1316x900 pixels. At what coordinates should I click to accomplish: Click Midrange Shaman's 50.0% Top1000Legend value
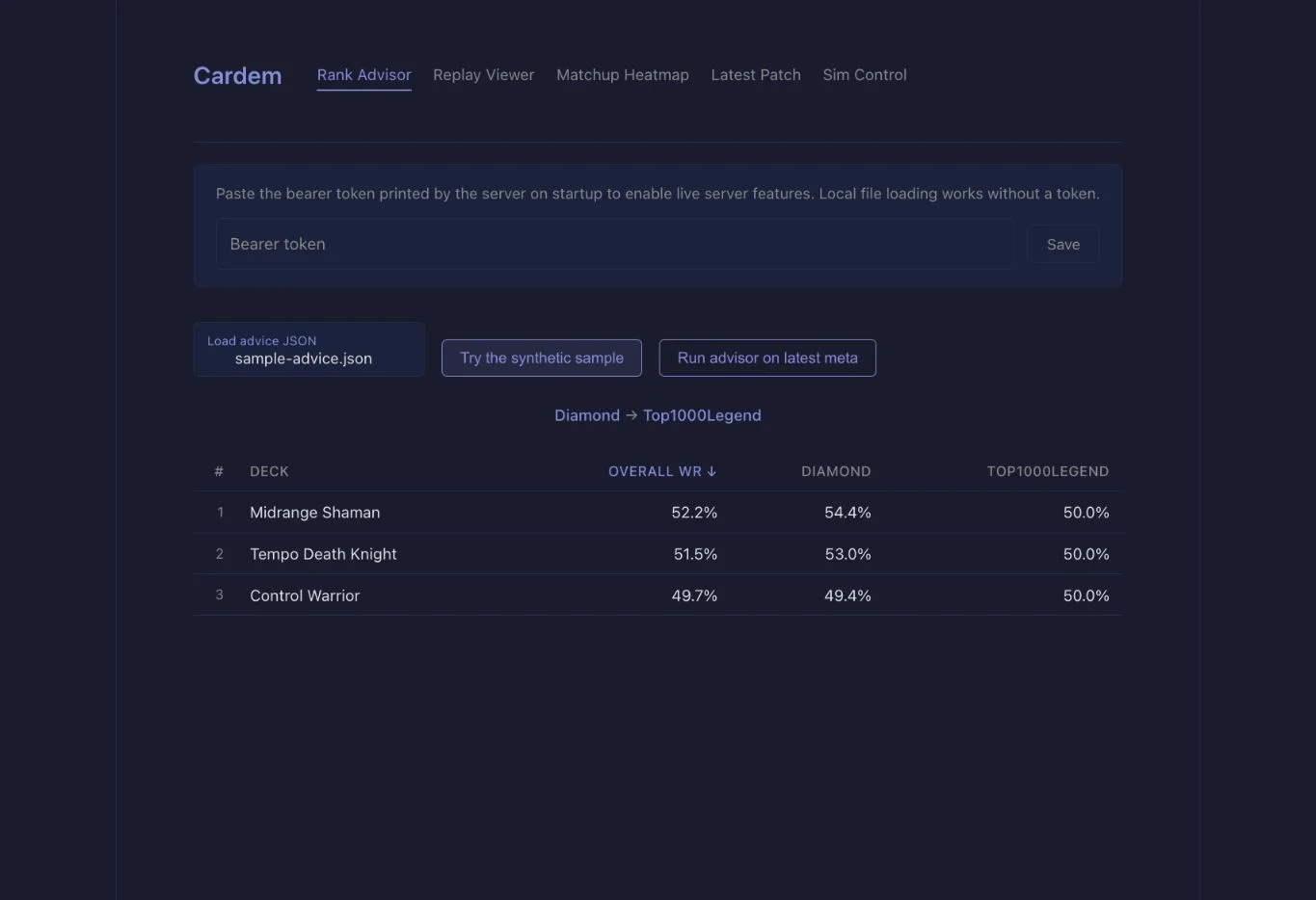pos(1087,513)
